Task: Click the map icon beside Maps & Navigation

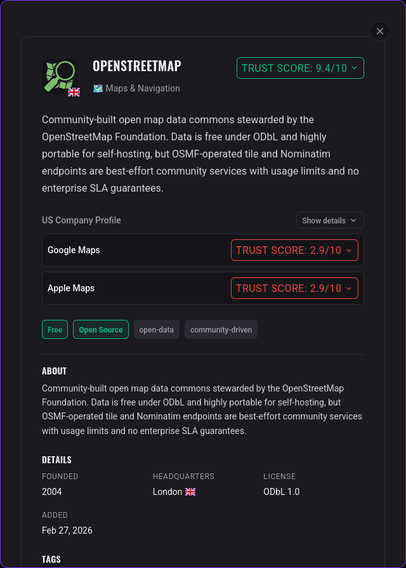Action: (98, 88)
